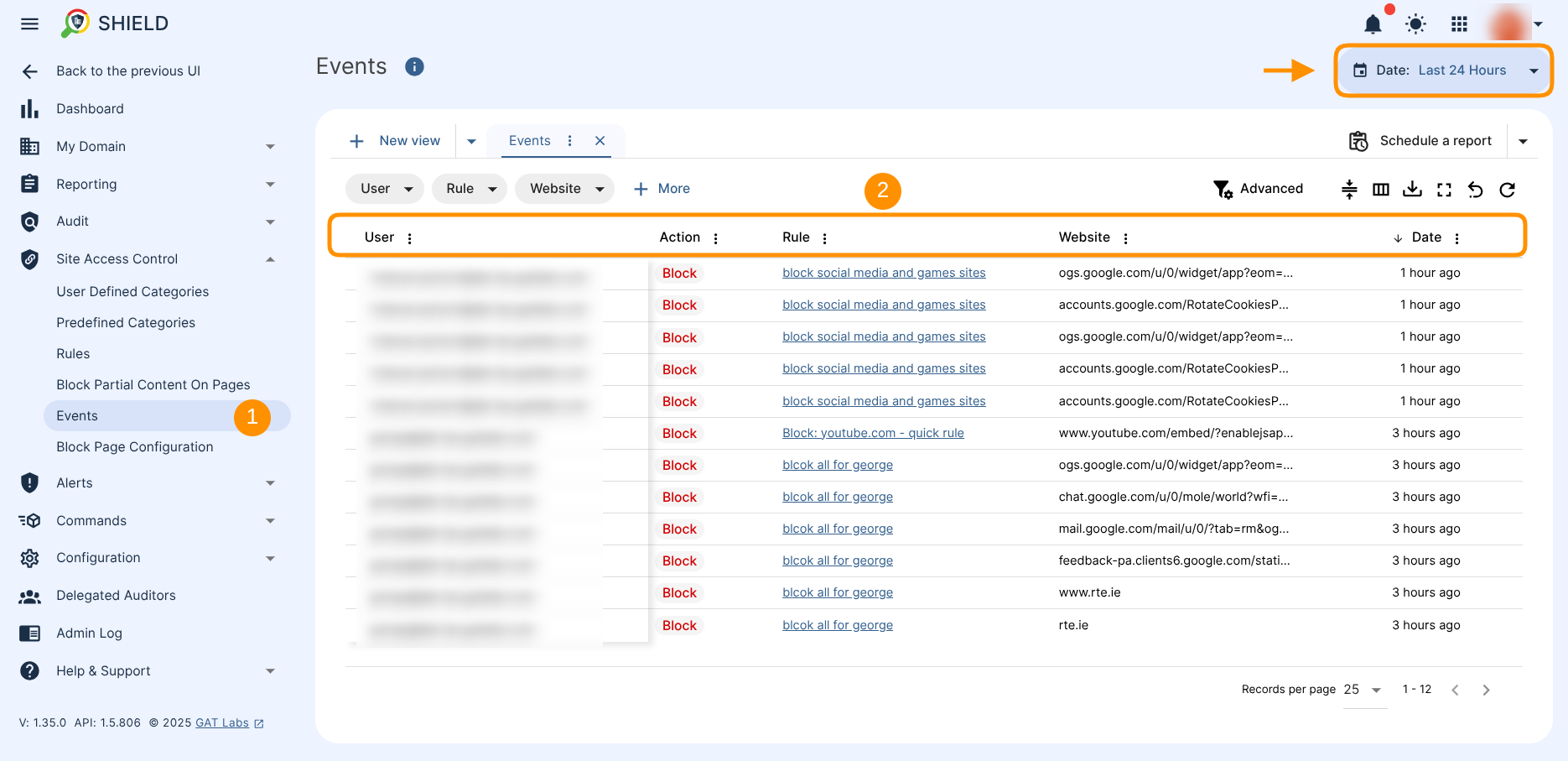Go to the next page arrow
The height and width of the screenshot is (761, 1568).
coord(1486,691)
